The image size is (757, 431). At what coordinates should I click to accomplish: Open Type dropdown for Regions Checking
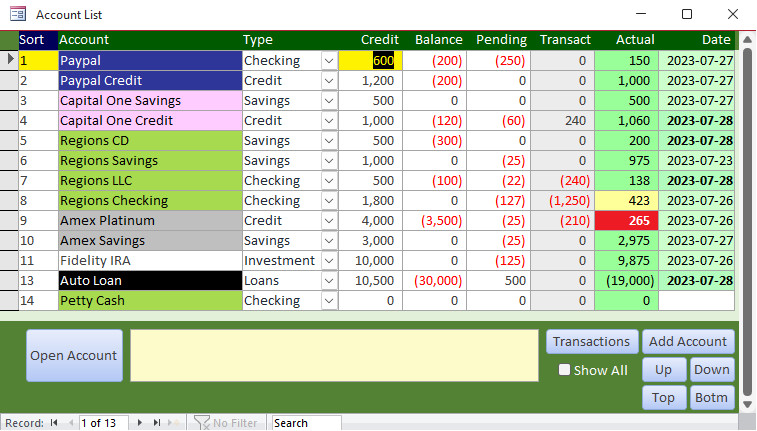pyautogui.click(x=329, y=201)
